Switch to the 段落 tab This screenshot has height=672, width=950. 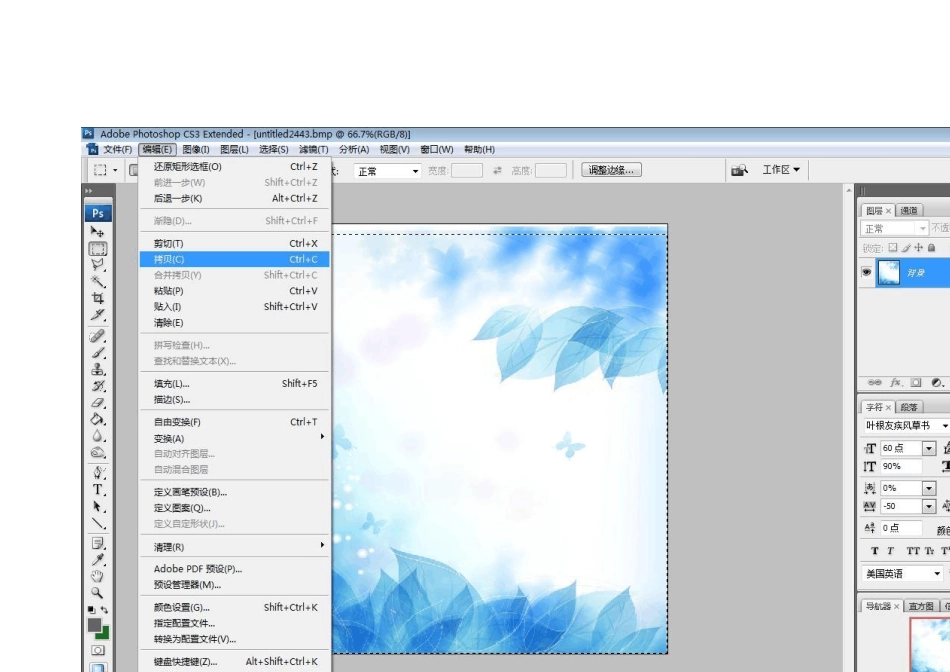click(x=909, y=407)
